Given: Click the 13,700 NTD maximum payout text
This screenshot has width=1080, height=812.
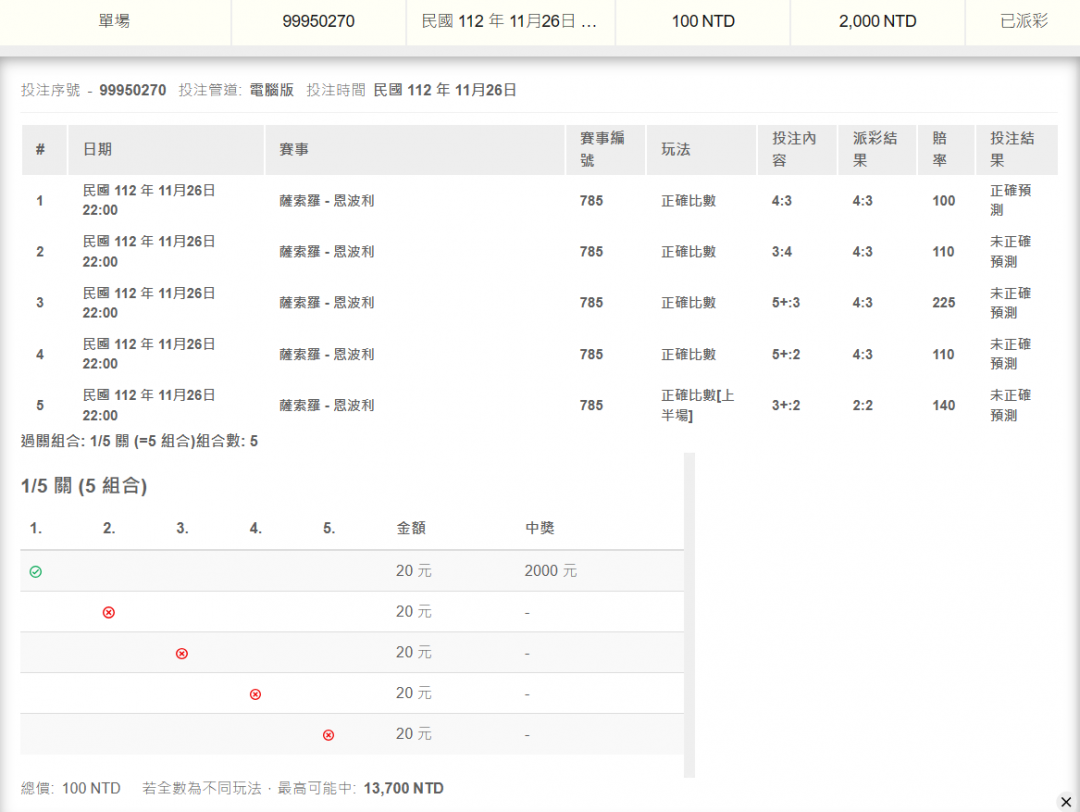Looking at the screenshot, I should coord(404,789).
